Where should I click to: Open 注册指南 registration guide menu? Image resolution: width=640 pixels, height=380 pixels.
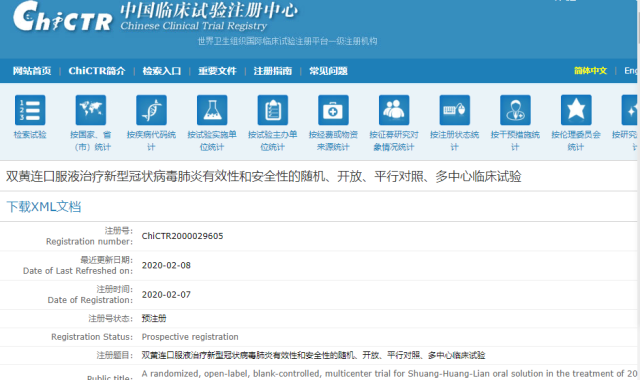point(273,71)
